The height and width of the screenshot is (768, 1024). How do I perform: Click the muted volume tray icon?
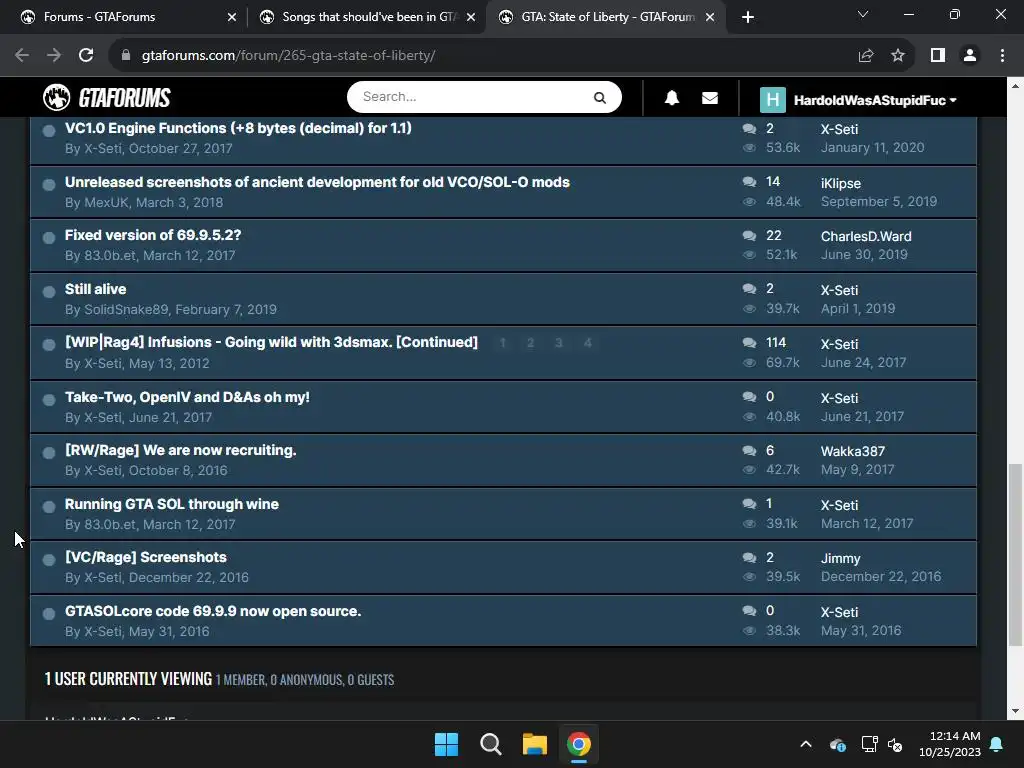[895, 744]
